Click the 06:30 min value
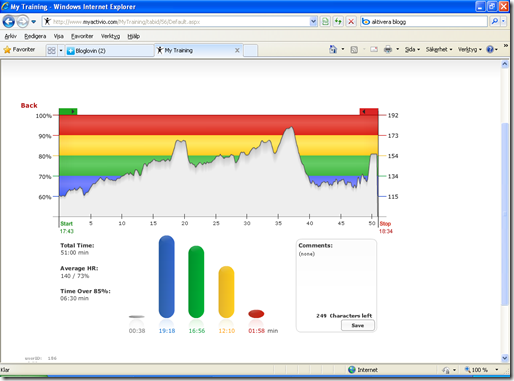Screen dimensions: 514x381 point(74,298)
